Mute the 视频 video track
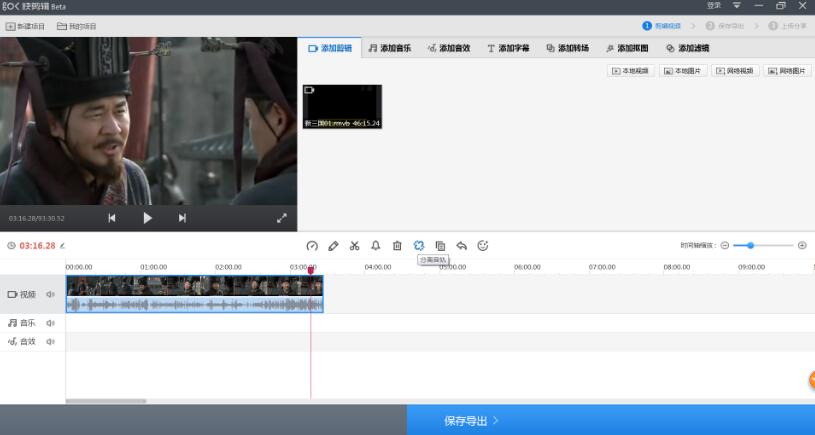 (x=50, y=294)
